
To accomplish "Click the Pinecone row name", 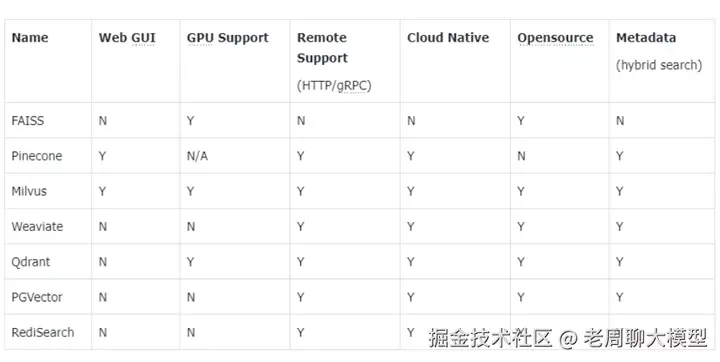I will [37, 156].
